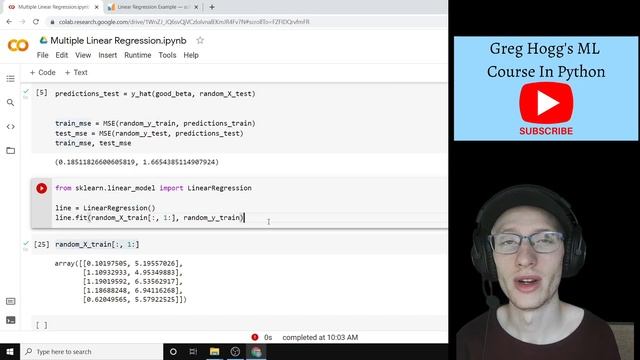The width and height of the screenshot is (640, 360).
Task: Open the Tools menu
Action: [167, 55]
